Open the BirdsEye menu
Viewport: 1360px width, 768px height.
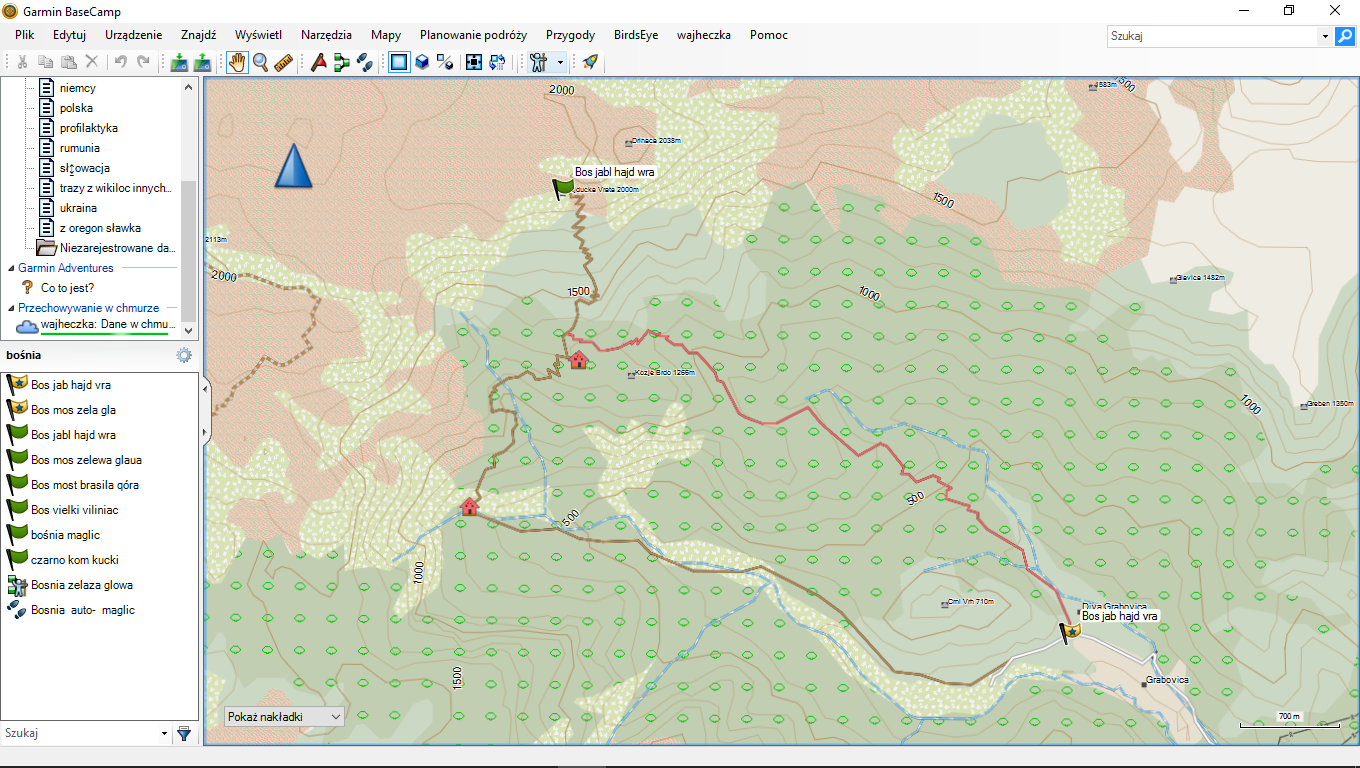click(x=636, y=35)
